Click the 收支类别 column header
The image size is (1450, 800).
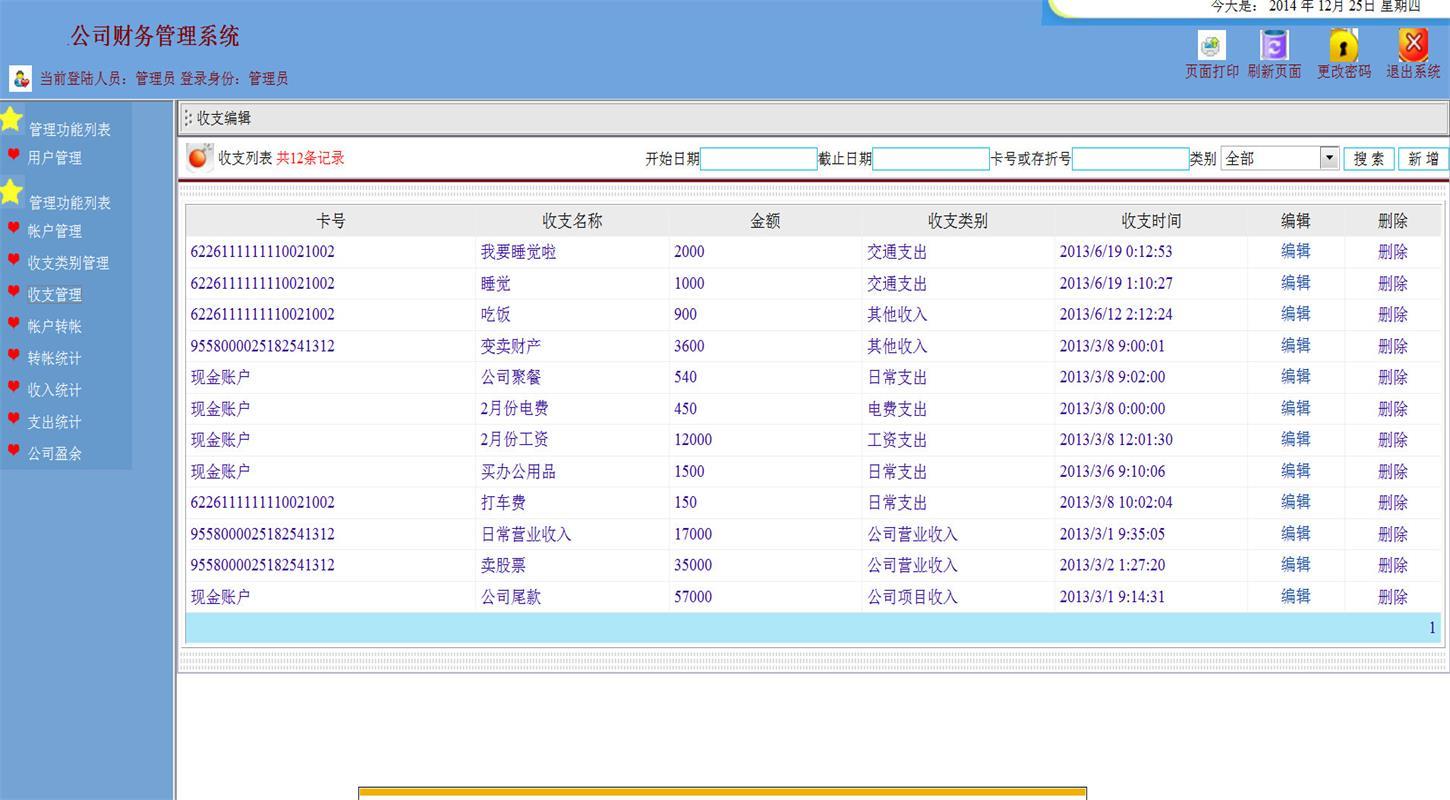coord(957,221)
